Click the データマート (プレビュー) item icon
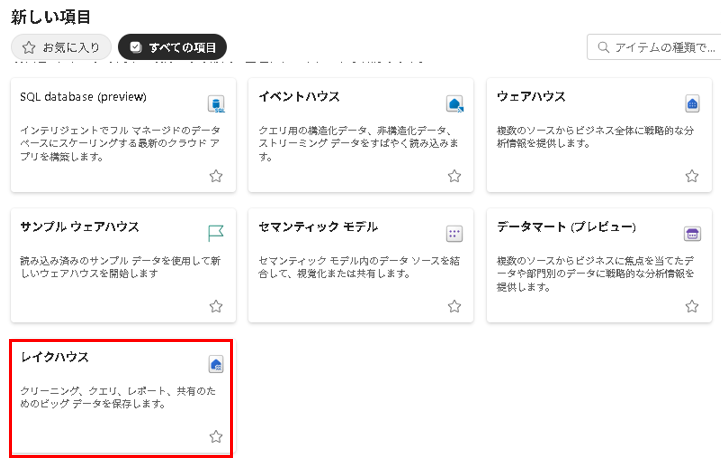This screenshot has height=463, width=721. [692, 234]
